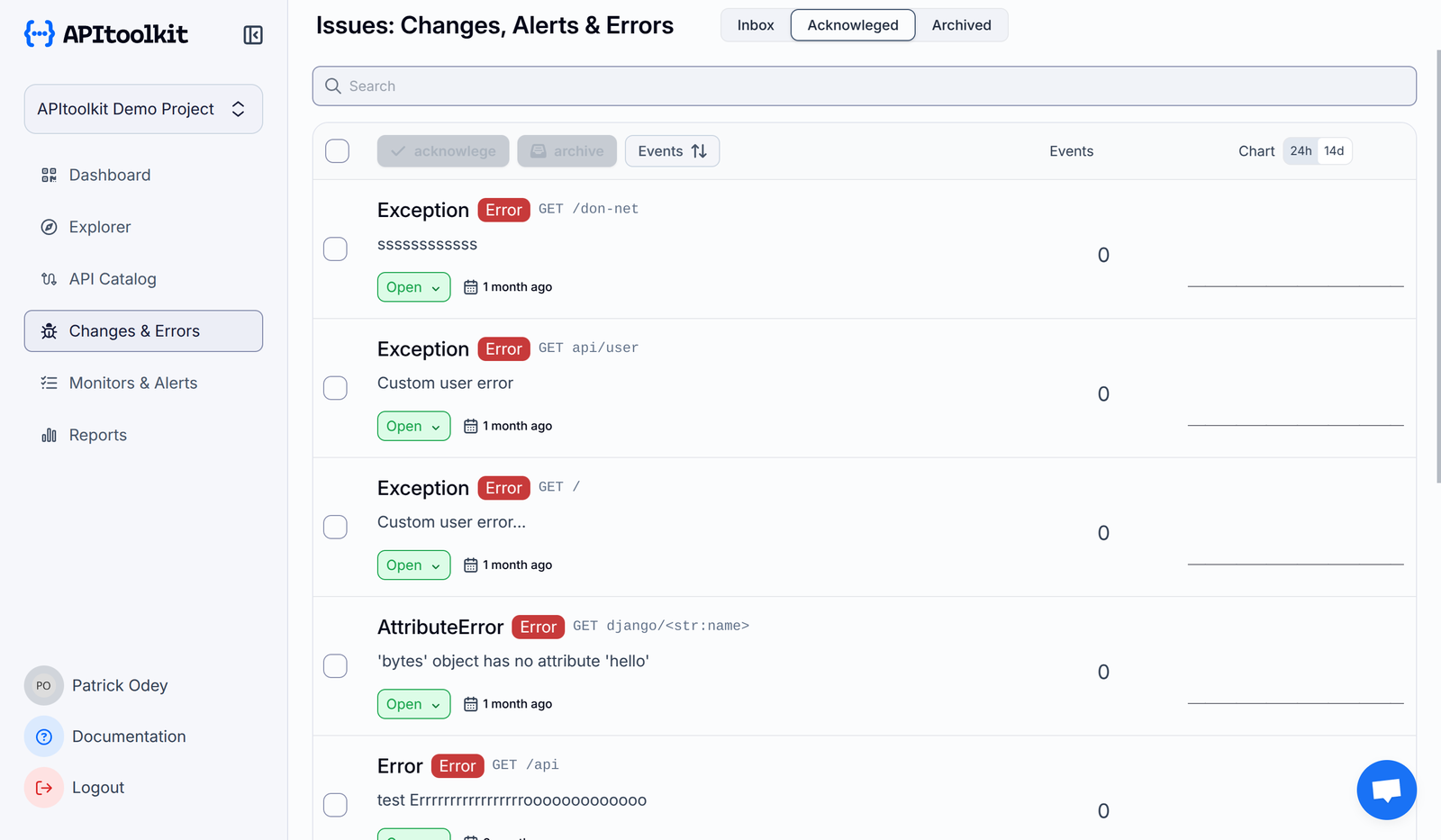
Task: Click the disabled acknowlege button
Action: pos(442,150)
